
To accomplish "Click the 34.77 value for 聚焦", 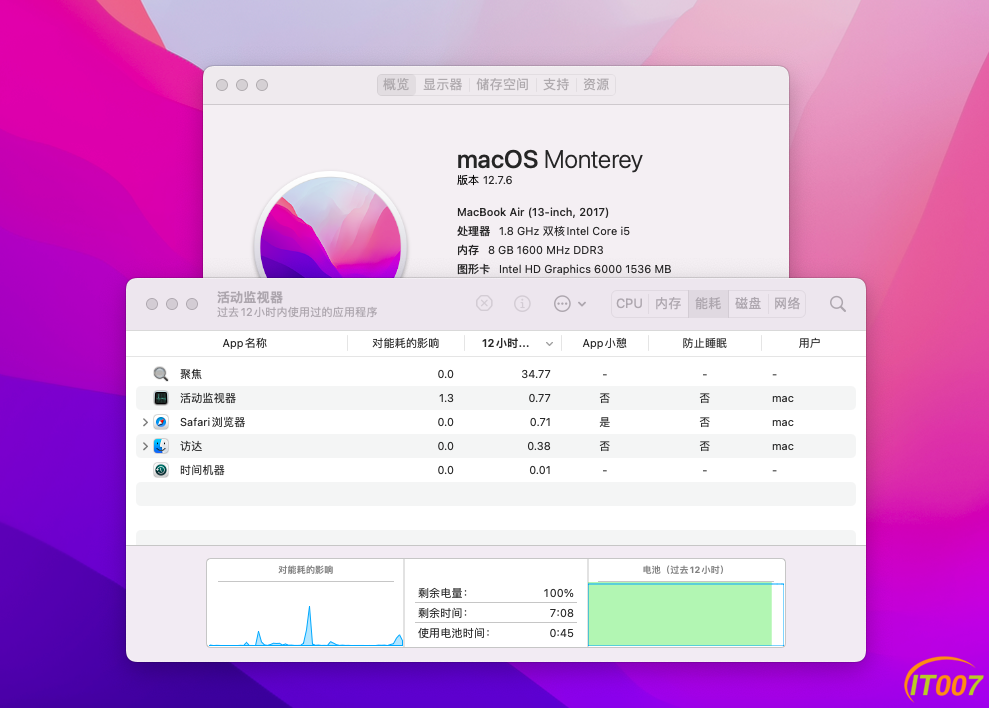I will [536, 374].
